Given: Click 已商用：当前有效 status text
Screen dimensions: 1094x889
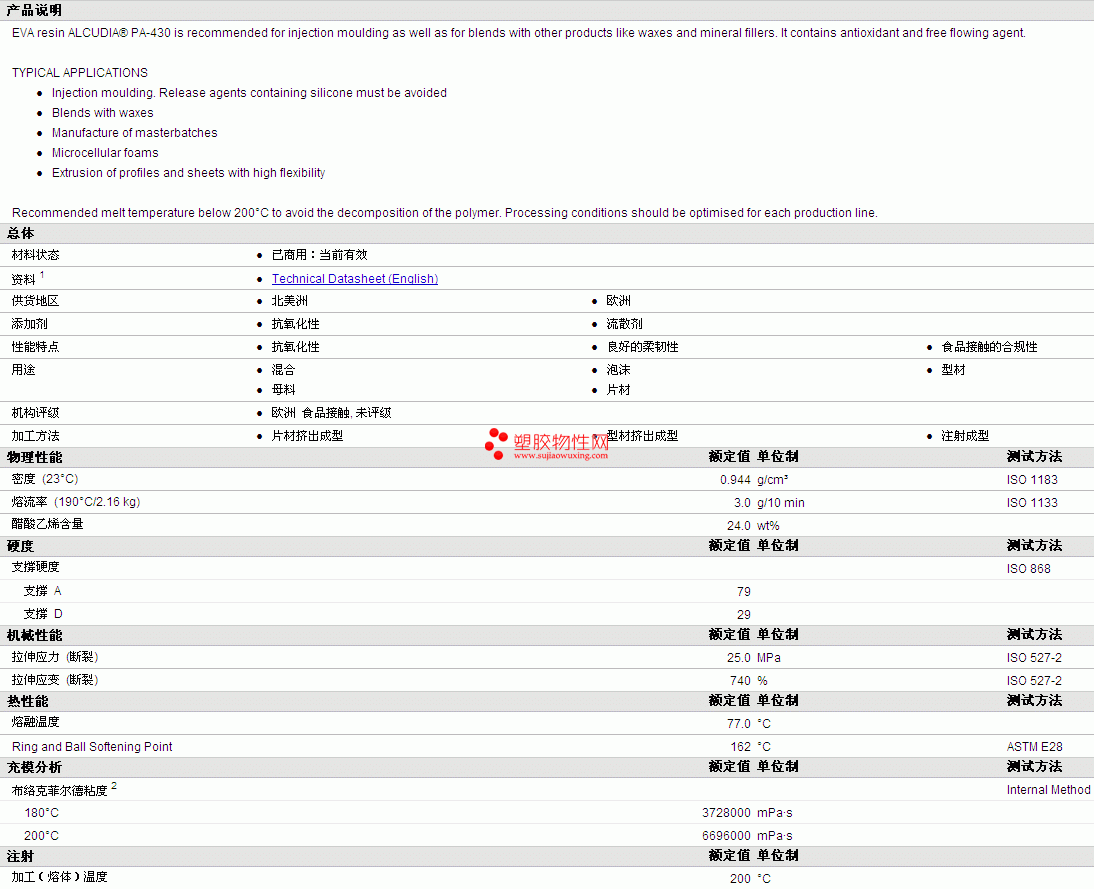Looking at the screenshot, I should (320, 255).
